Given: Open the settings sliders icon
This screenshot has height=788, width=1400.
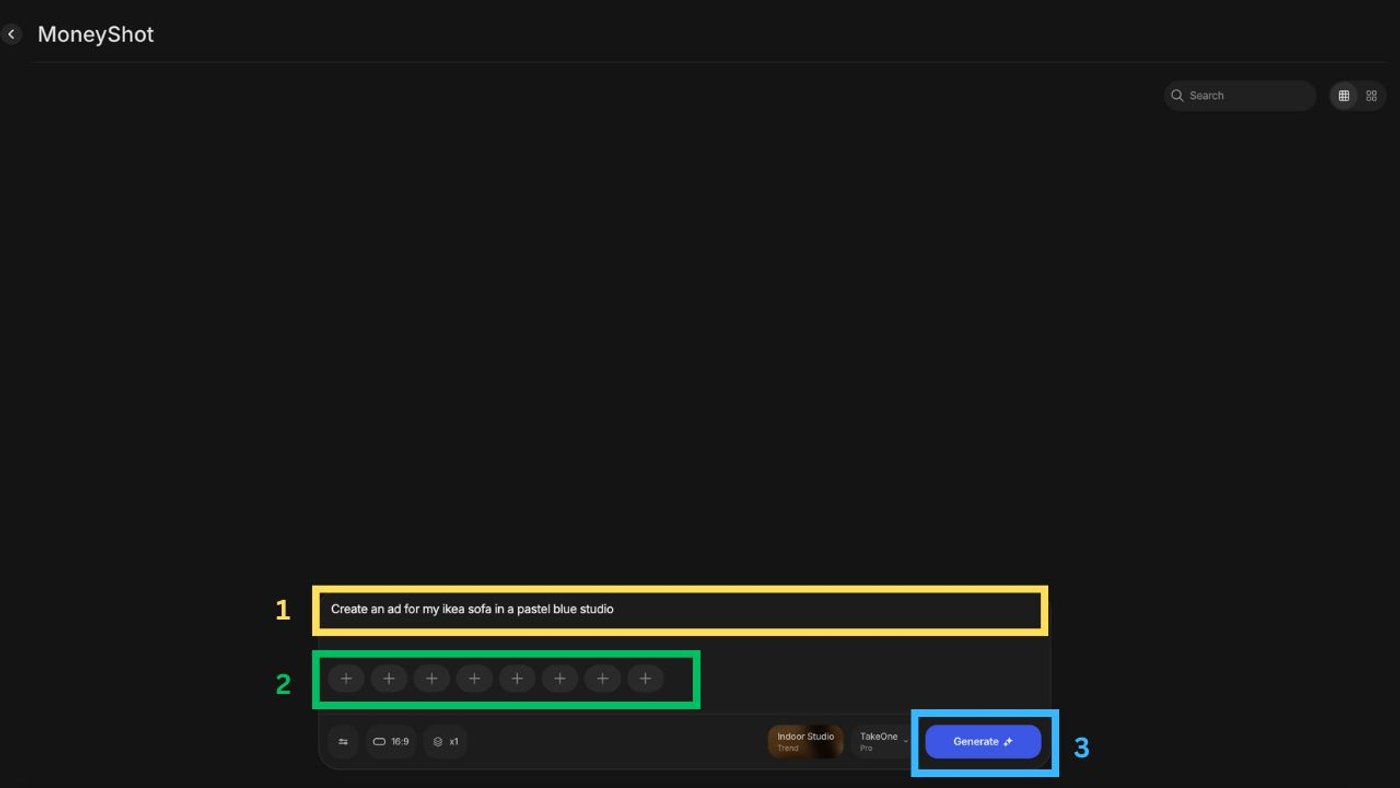Looking at the screenshot, I should pos(343,742).
